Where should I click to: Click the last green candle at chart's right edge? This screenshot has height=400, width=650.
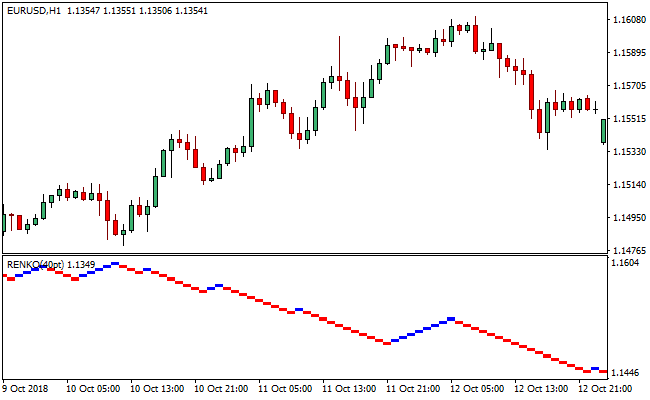click(604, 131)
